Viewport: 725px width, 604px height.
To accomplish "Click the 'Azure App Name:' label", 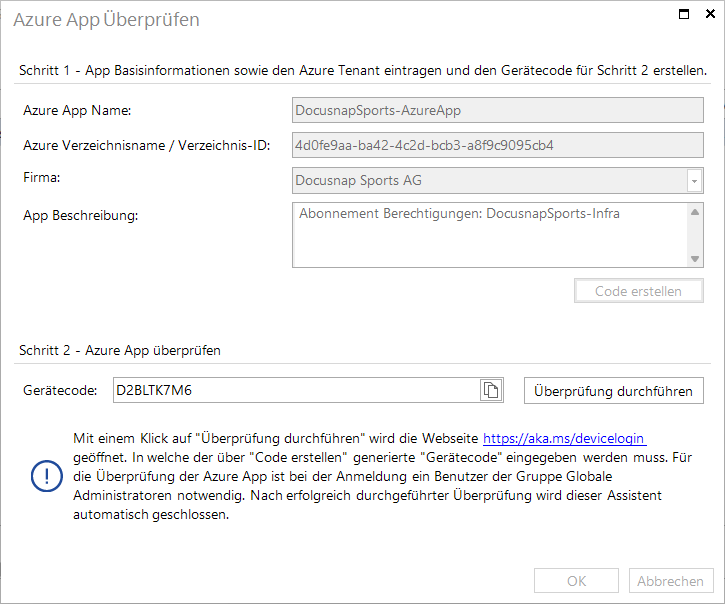I will pyautogui.click(x=77, y=111).
